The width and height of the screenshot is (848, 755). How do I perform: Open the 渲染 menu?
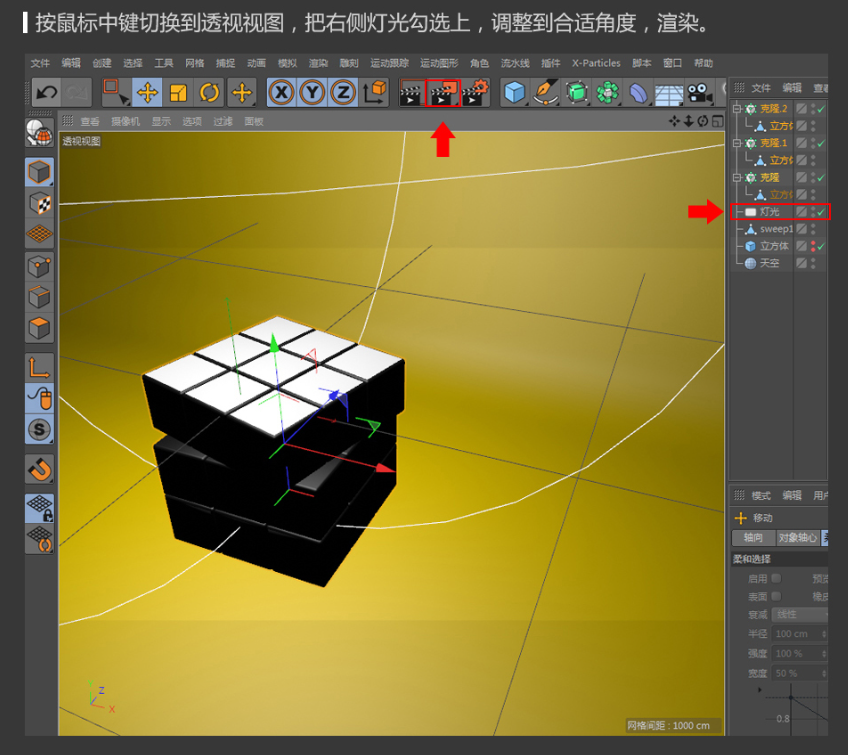click(x=317, y=63)
